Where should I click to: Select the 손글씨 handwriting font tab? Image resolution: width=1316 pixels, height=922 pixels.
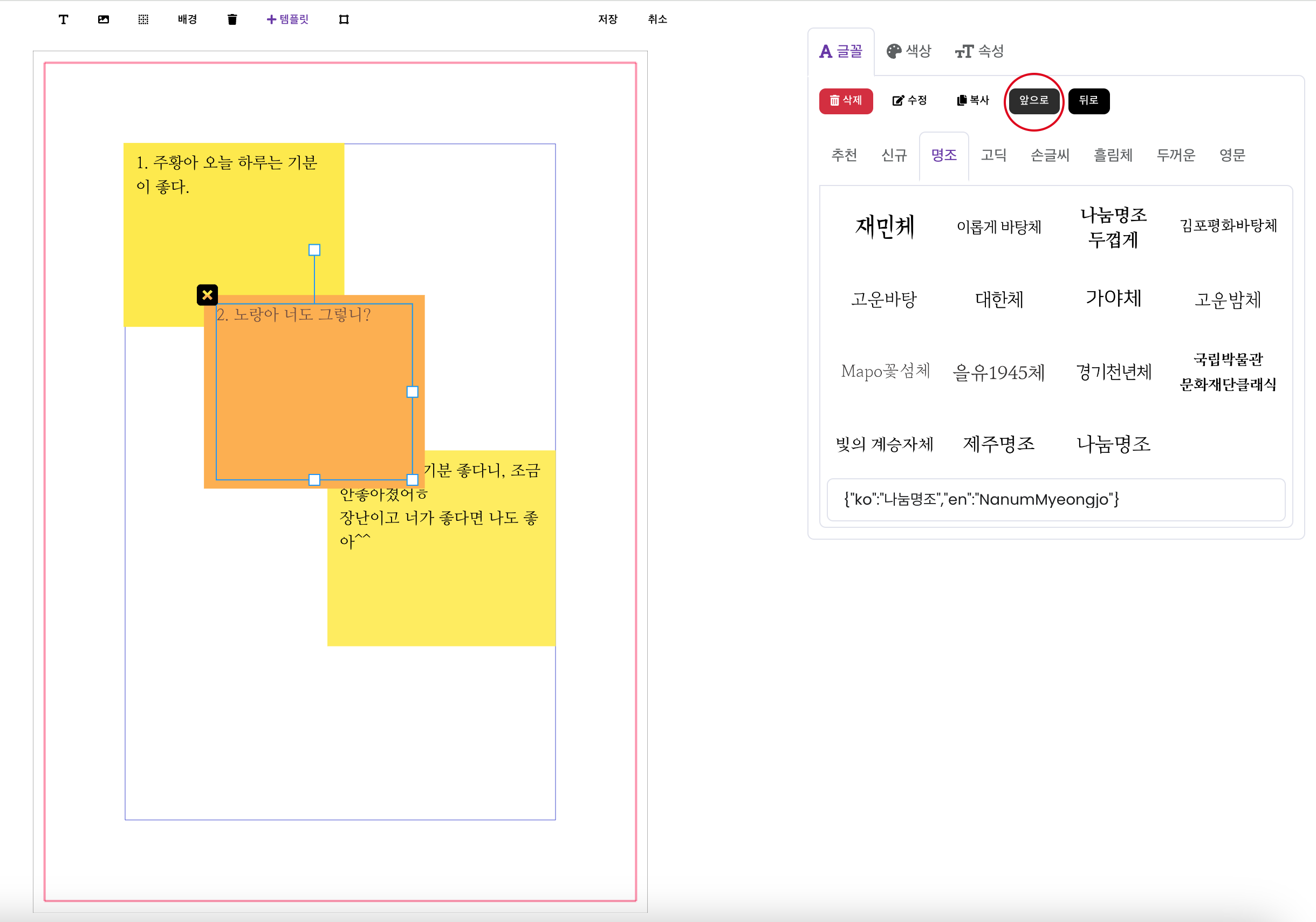point(1050,155)
